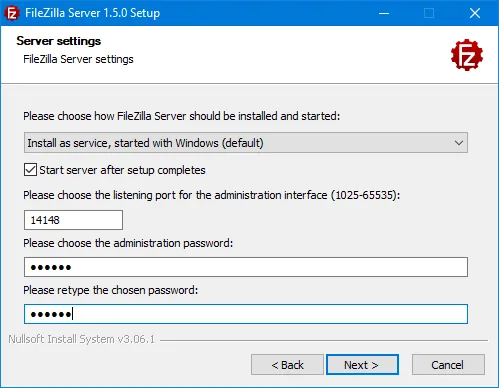Click the 'Start server after setup completes' label
The height and width of the screenshot is (388, 499).
(122, 170)
